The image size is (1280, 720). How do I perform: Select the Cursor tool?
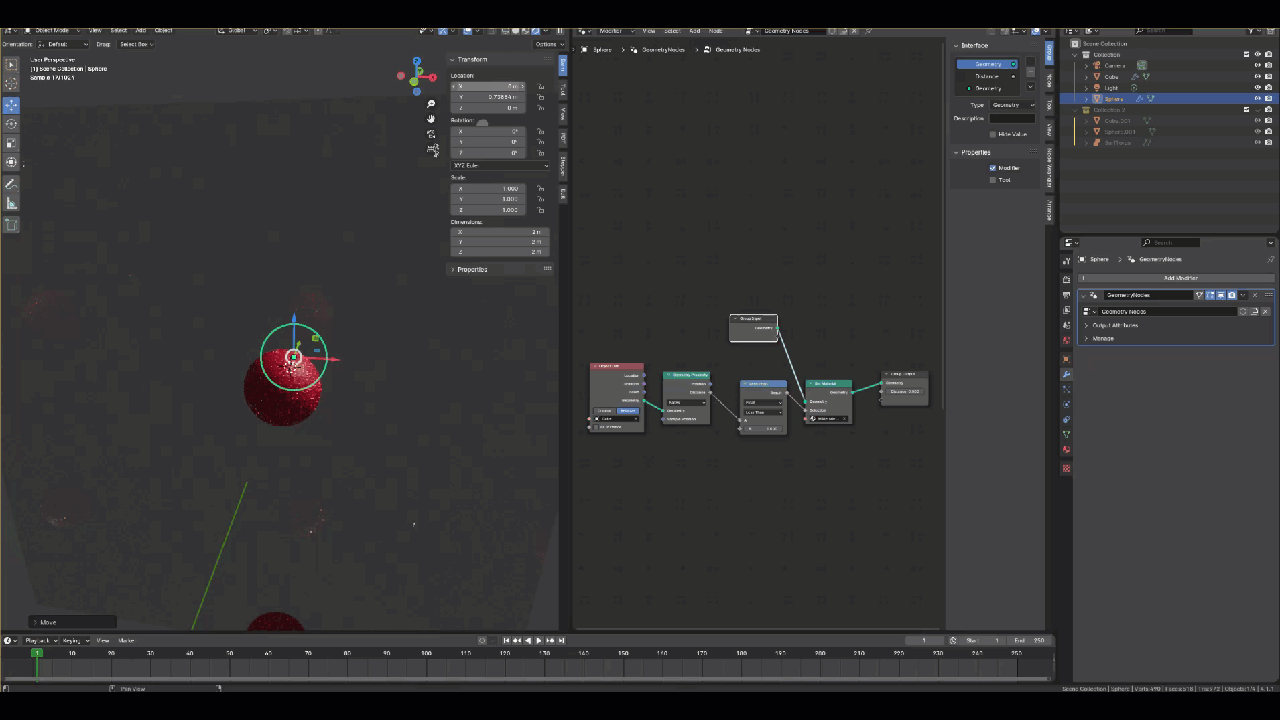pos(11,85)
